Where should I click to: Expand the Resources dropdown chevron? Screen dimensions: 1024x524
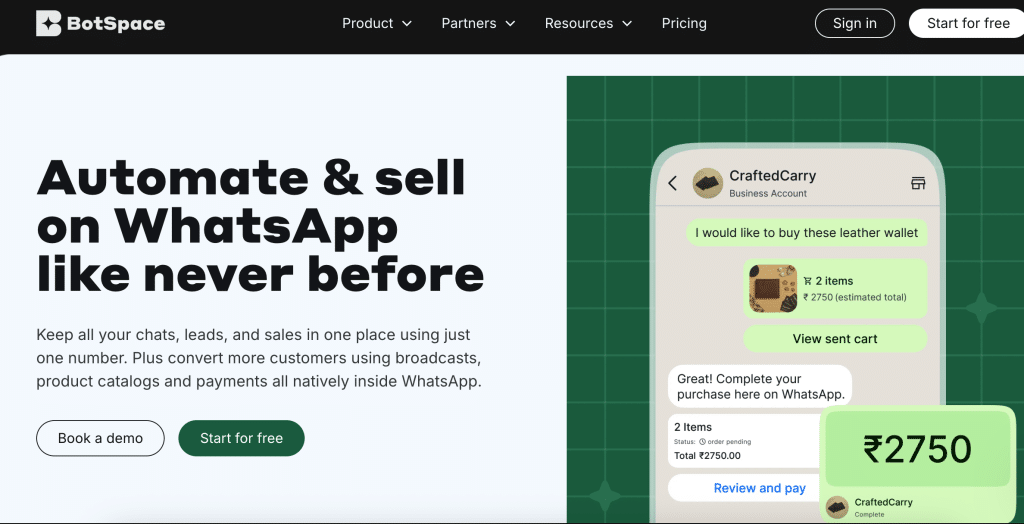(x=627, y=24)
